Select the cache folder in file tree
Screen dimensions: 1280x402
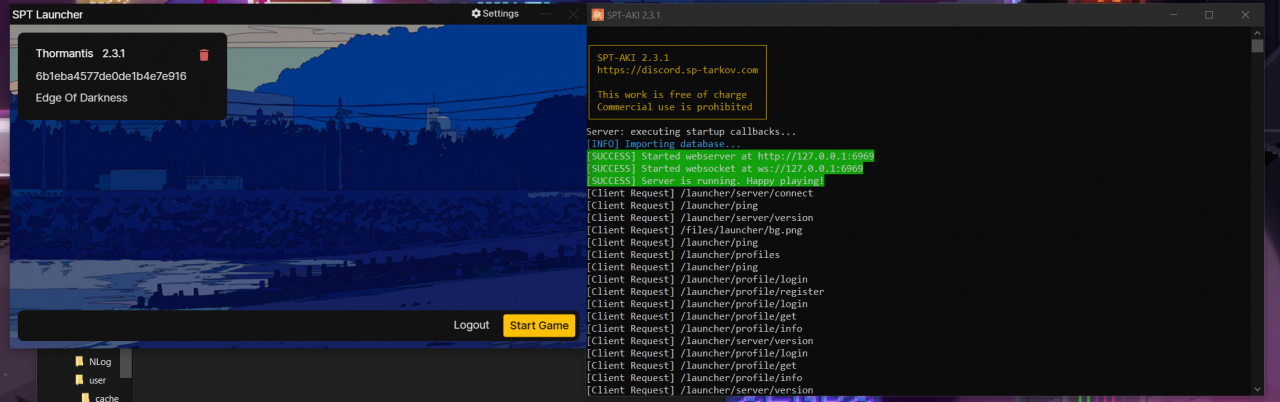(100, 397)
